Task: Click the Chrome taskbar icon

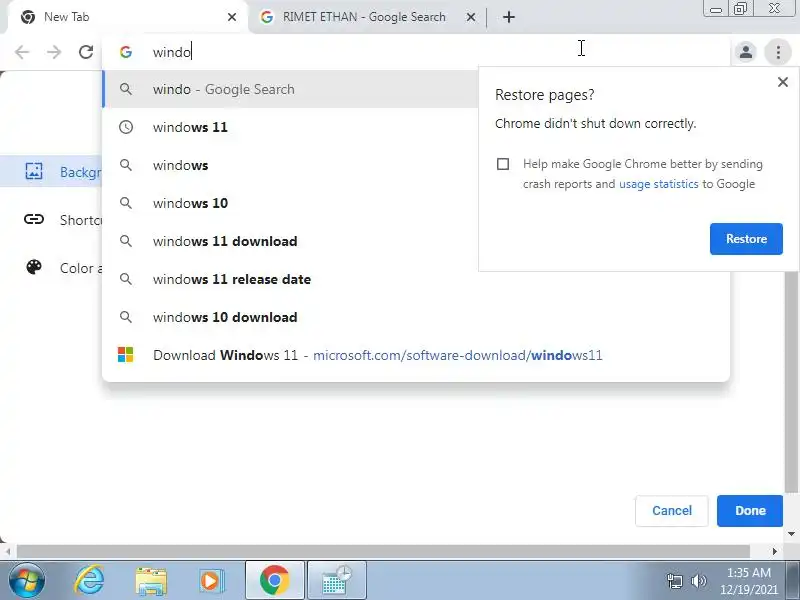Action: (x=274, y=581)
